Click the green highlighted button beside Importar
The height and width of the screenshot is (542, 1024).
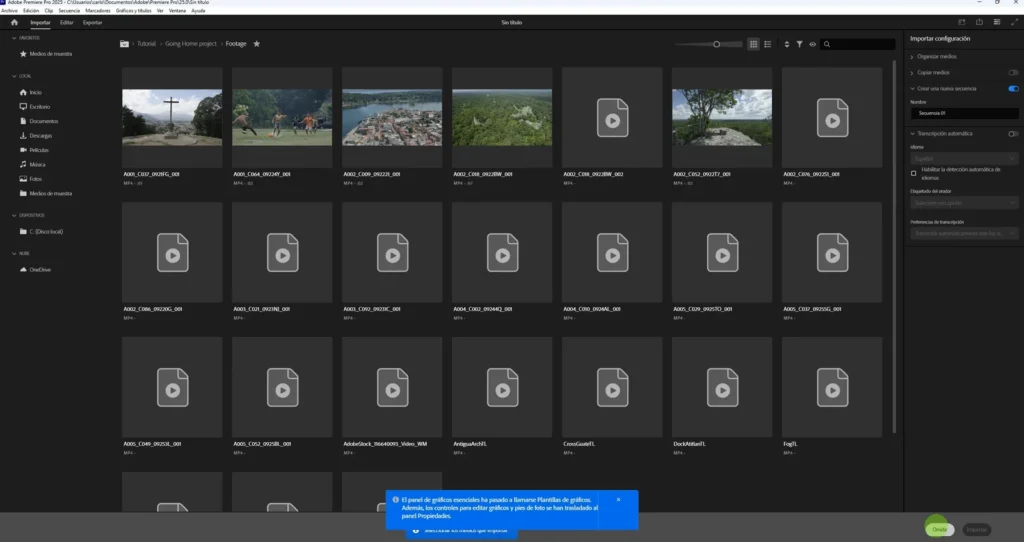tap(939, 530)
